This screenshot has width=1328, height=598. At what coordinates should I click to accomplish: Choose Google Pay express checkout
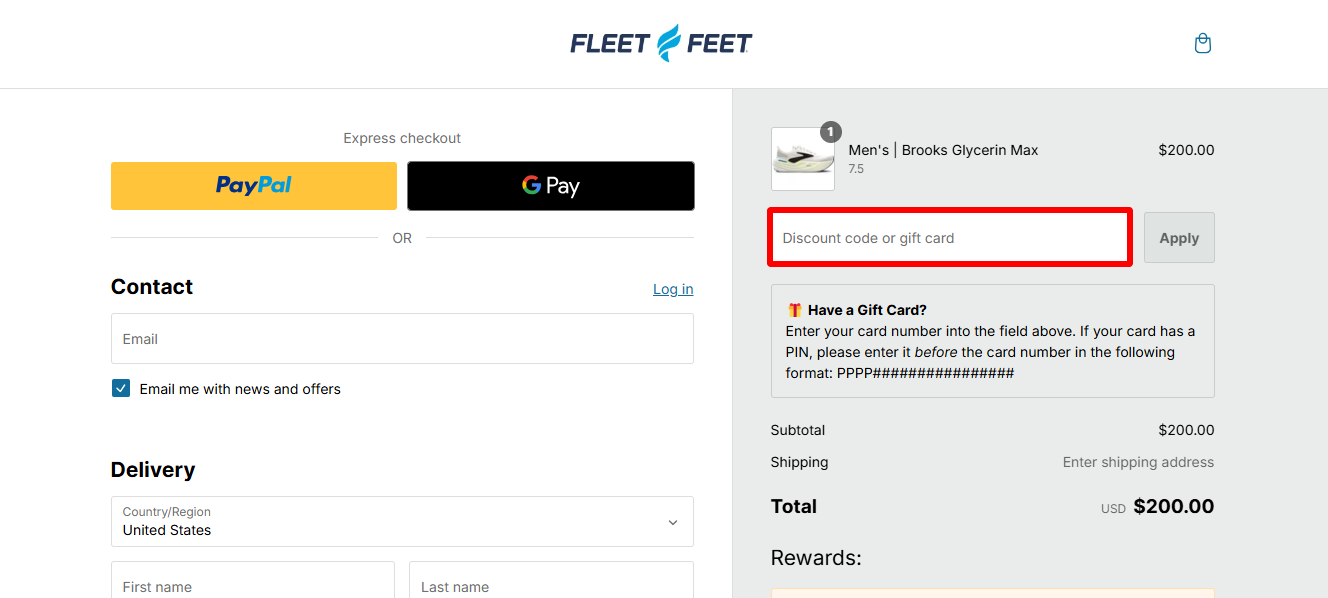coord(551,186)
